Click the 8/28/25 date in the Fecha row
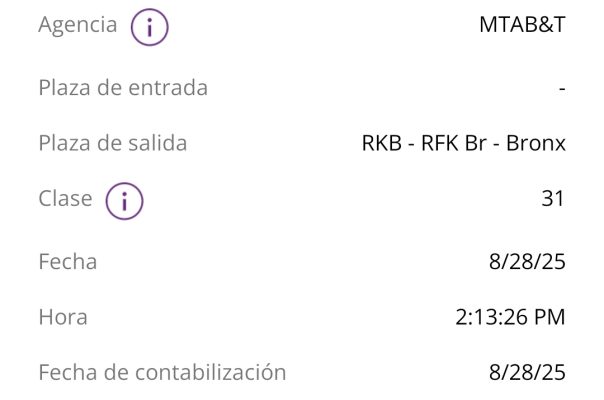Screen dimensions: 604x400 pos(528,262)
